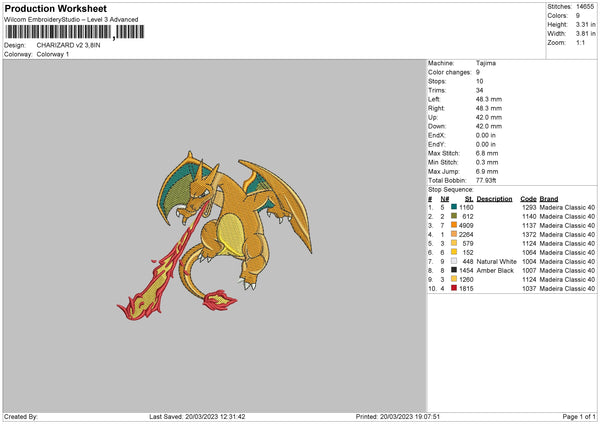The width and height of the screenshot is (600, 424).
Task: Click the Max Stitch value 6.8 mm
Action: (x=487, y=153)
